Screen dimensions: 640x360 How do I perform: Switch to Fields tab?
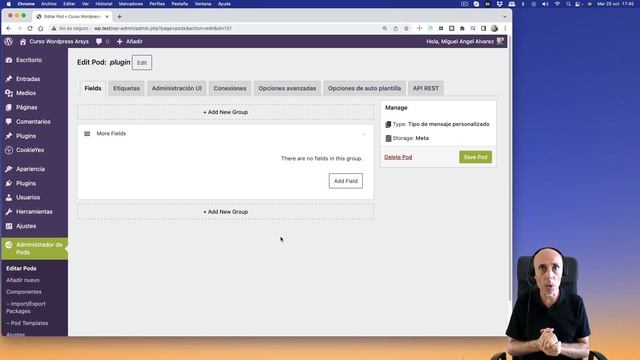point(93,88)
